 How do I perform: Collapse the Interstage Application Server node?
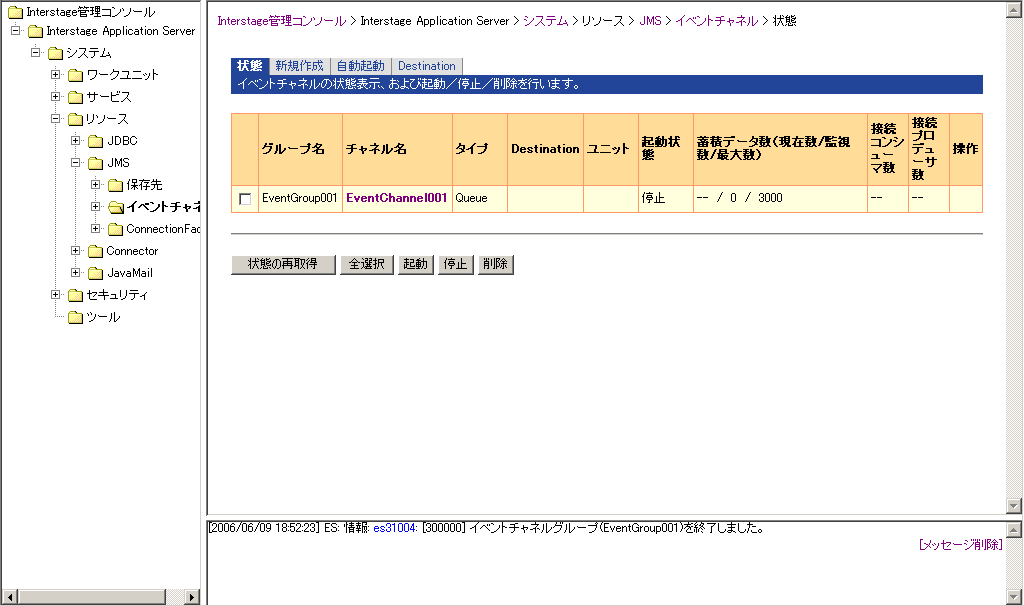(x=16, y=30)
